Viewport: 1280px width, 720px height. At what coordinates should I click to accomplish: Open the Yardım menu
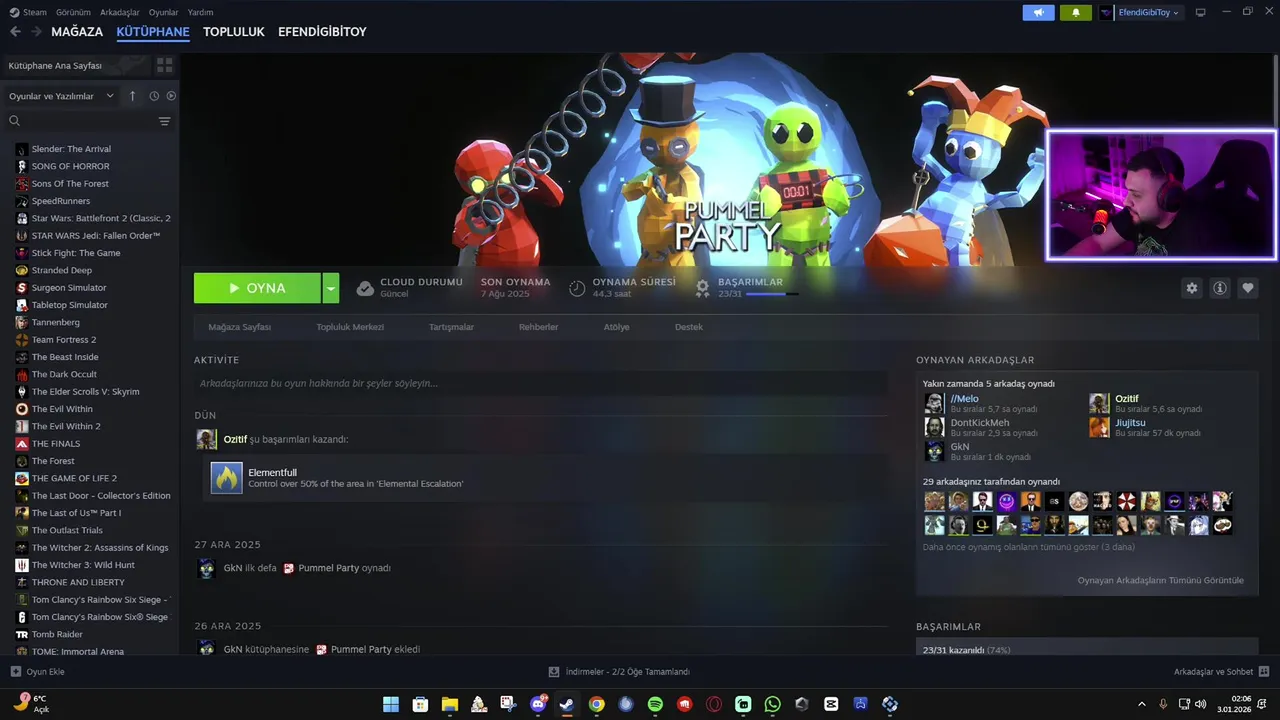pos(201,12)
